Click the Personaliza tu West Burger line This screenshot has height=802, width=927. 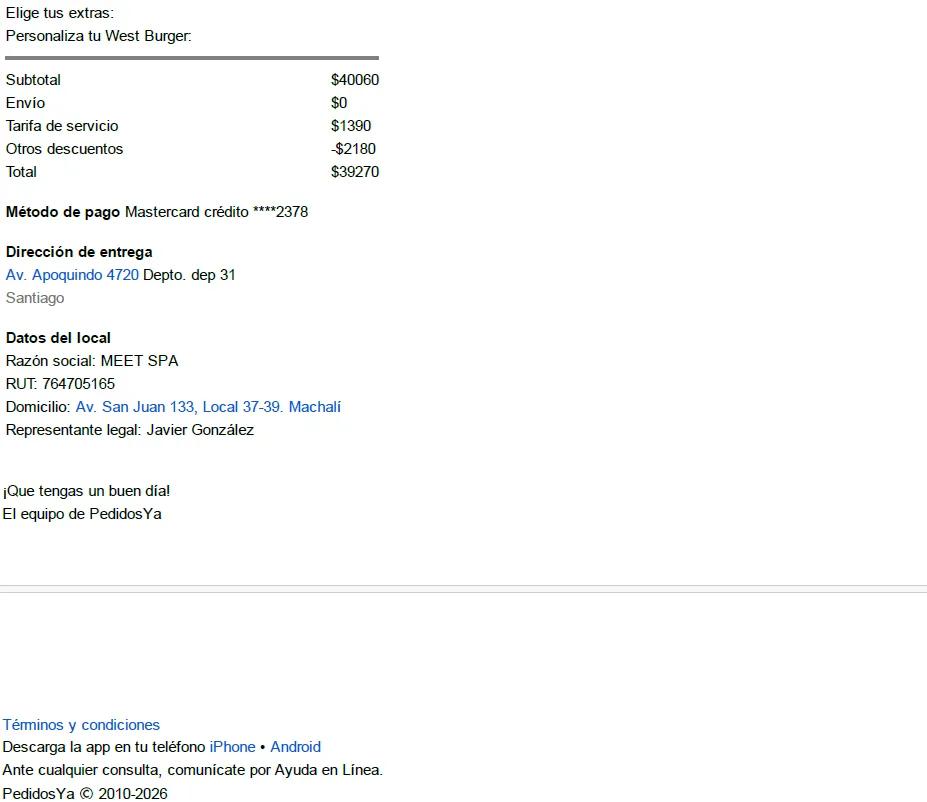pyautogui.click(x=99, y=36)
